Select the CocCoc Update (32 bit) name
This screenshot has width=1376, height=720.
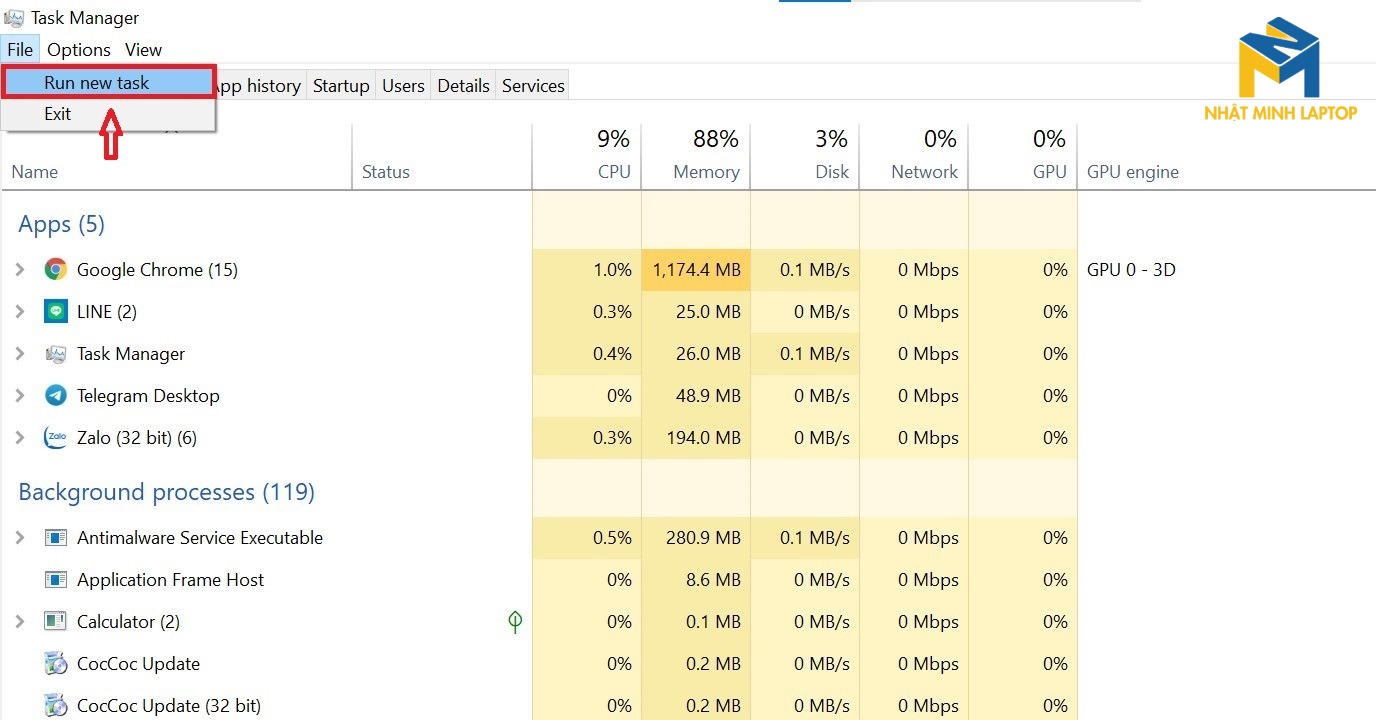169,705
